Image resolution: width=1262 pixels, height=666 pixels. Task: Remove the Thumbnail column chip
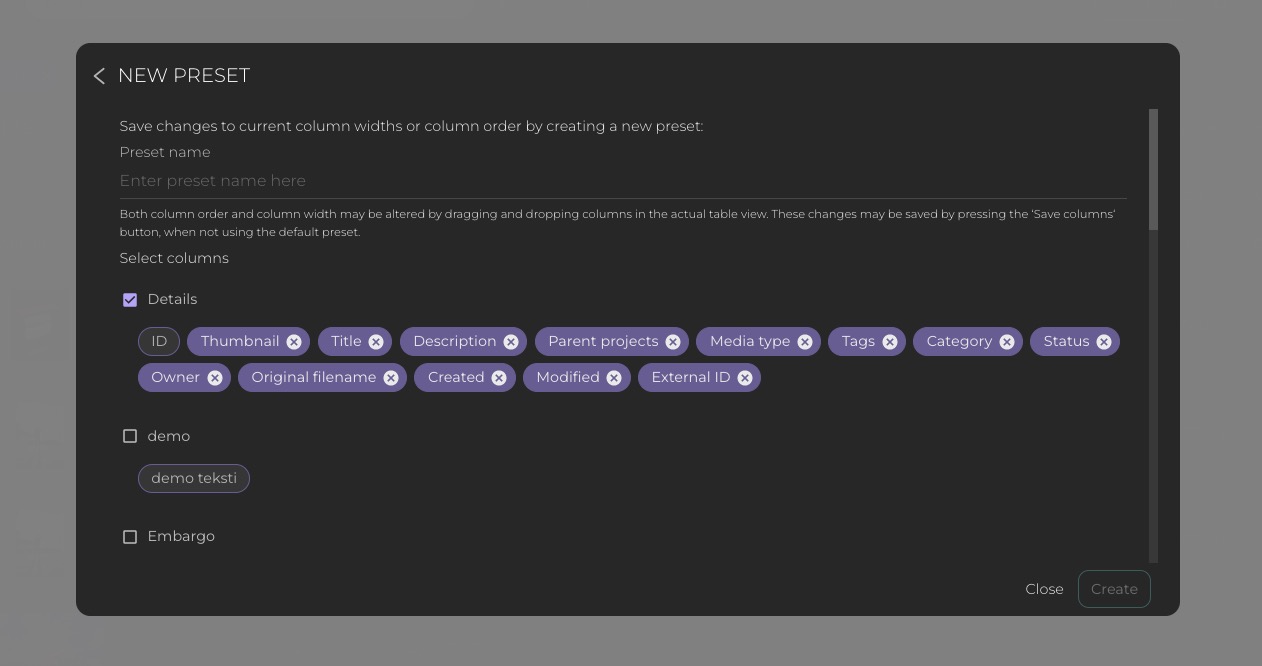[x=294, y=342]
